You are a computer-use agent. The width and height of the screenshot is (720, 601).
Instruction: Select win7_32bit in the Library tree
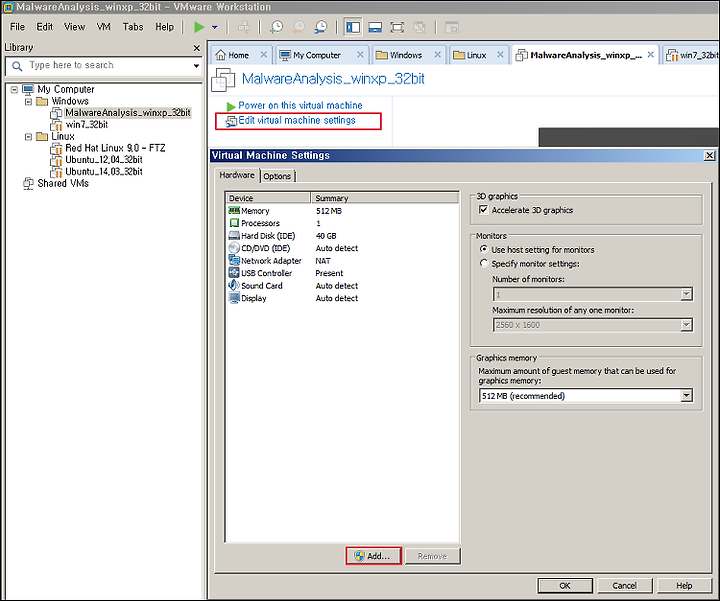pyautogui.click(x=86, y=124)
